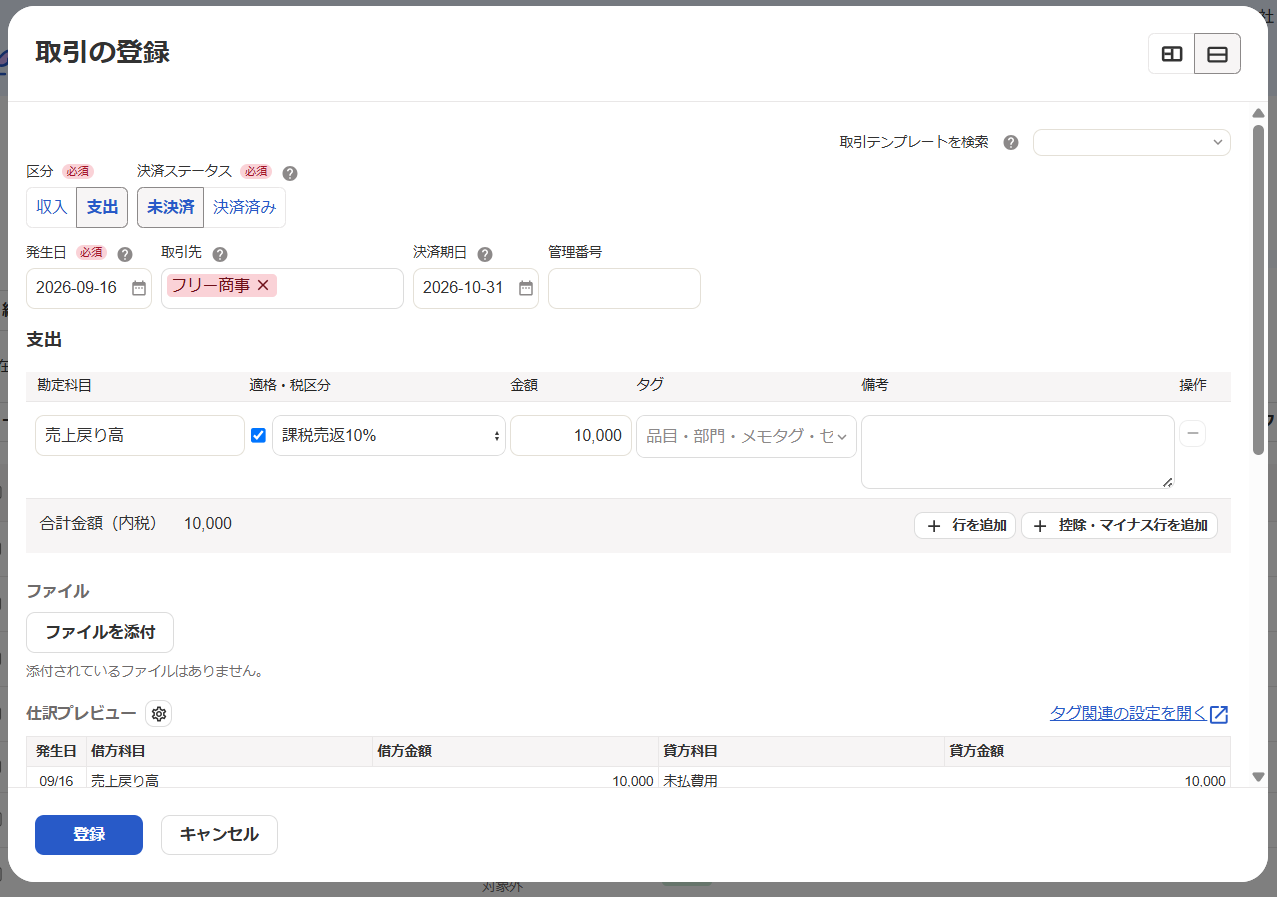This screenshot has height=897, width=1277.
Task: Open help icon beside 取引先
Action: coord(220,254)
